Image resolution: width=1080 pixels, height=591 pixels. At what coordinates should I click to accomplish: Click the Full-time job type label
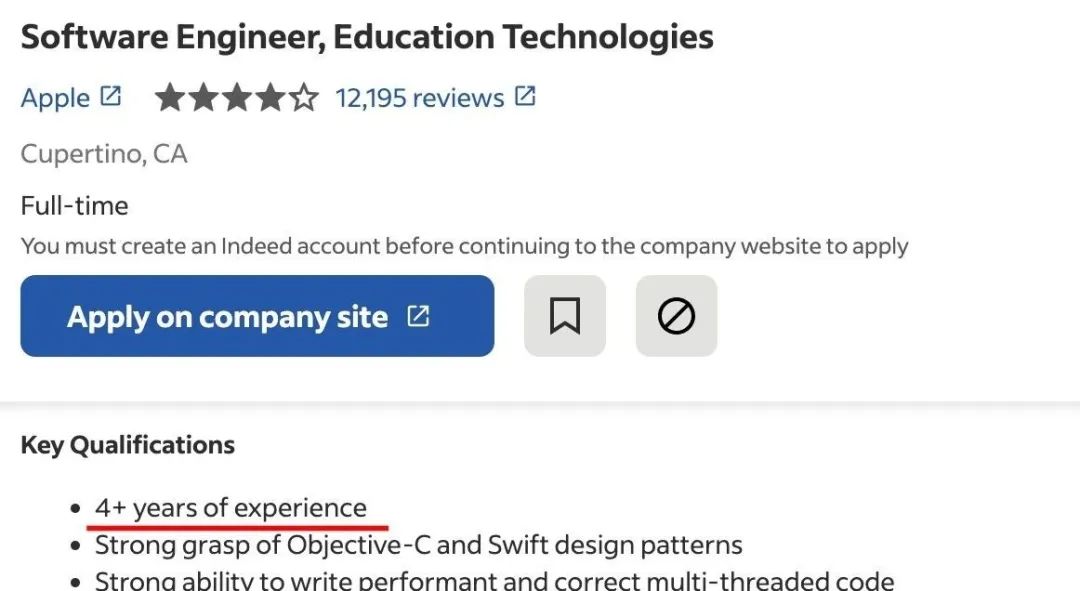(75, 206)
